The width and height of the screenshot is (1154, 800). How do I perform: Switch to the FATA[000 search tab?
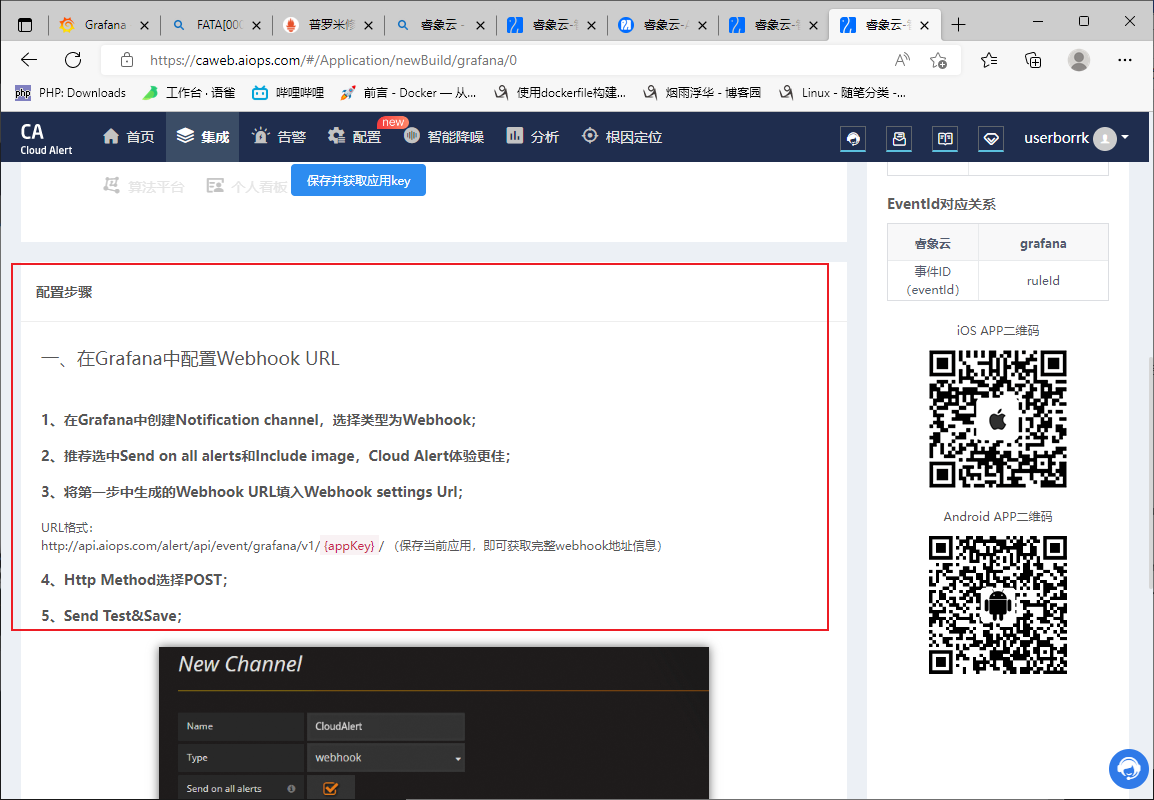pos(215,25)
